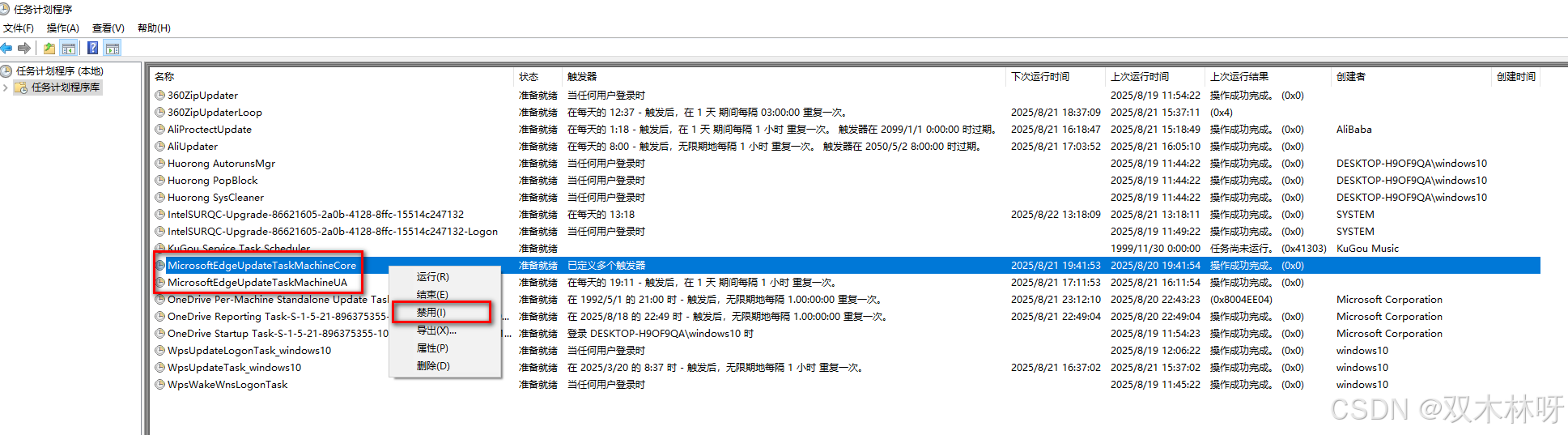Viewport: 1568px width, 435px height.
Task: Select the AliProctectUpdate task name
Action: 210,129
